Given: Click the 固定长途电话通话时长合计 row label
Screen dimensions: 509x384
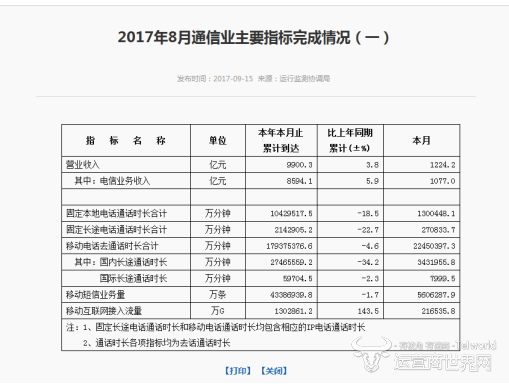Looking at the screenshot, I should [116, 230].
